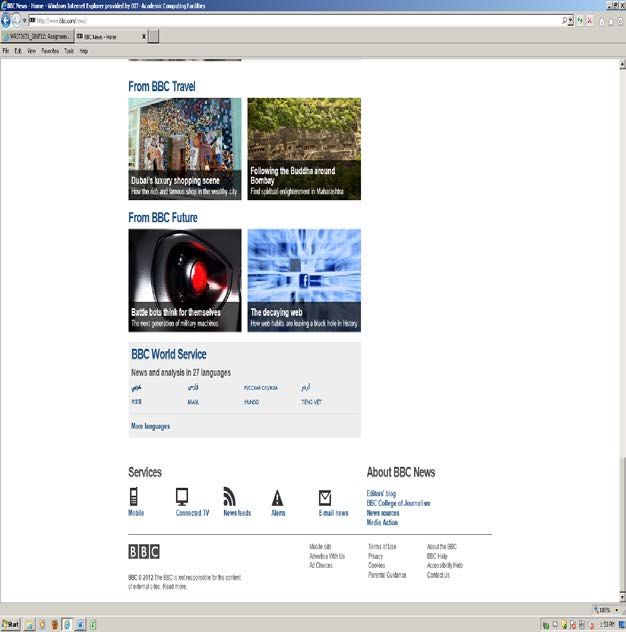Open the From BBC Travel heading link
This screenshot has width=626, height=632.
162,86
